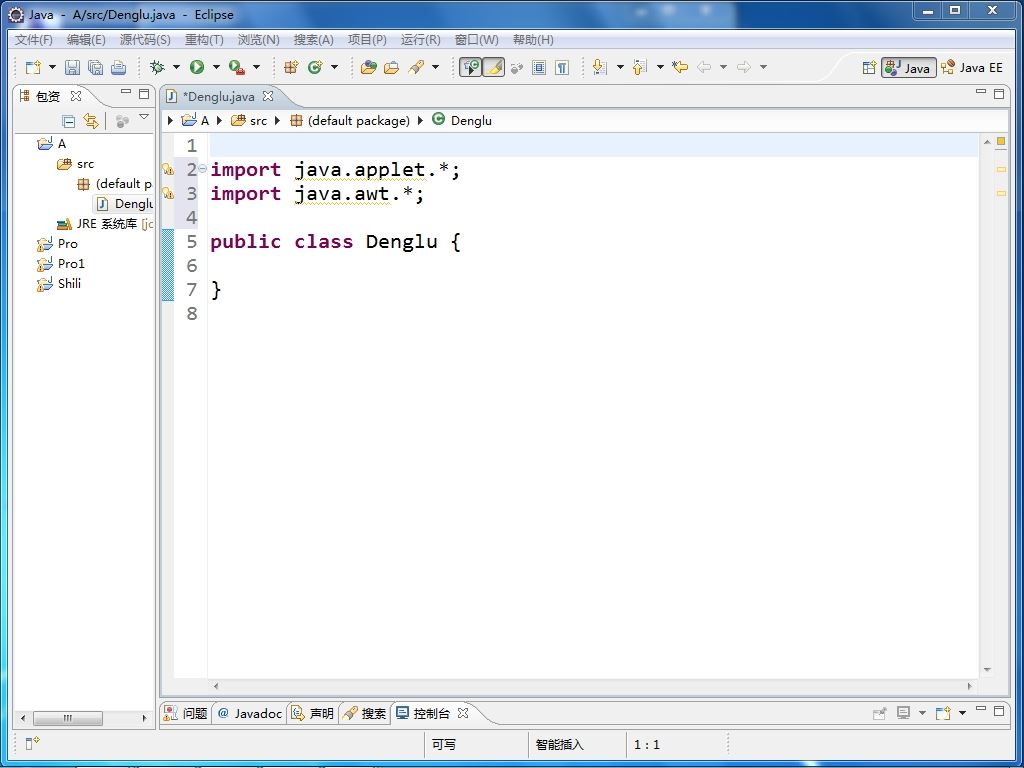Open the New Java Class dropdown arrow
1024x768 pixels.
[x=334, y=67]
